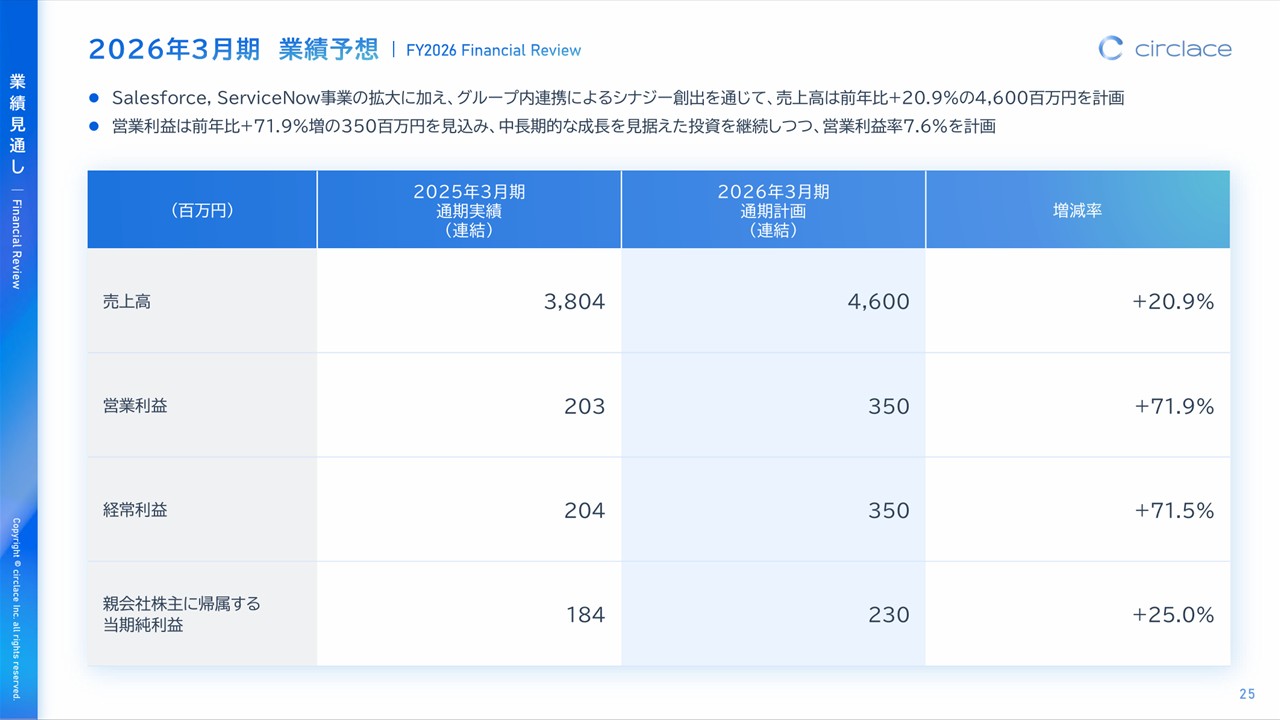
Task: Click the FY2026 Financial Review subtitle
Action: click(x=493, y=50)
